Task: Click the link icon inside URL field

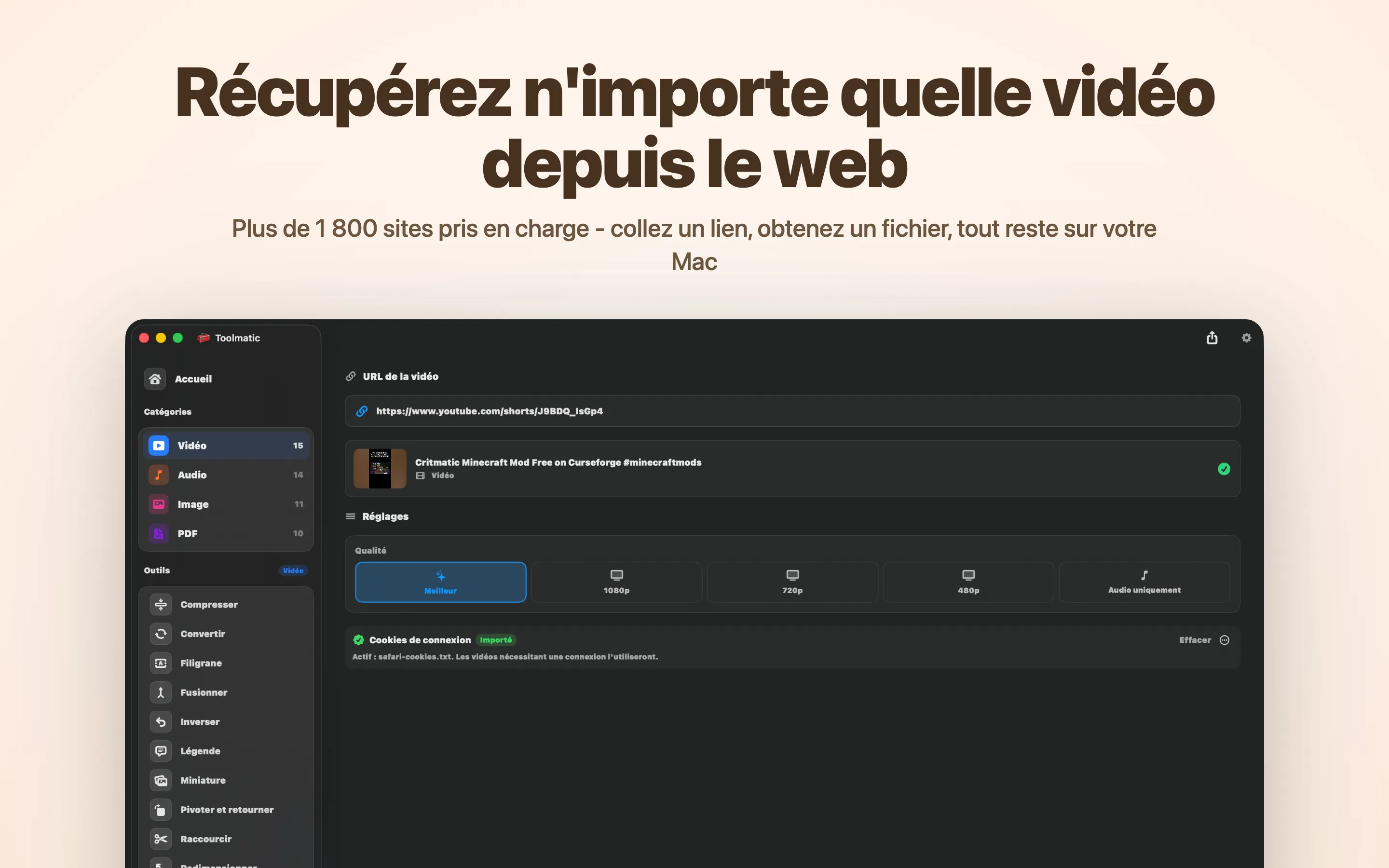Action: (362, 411)
